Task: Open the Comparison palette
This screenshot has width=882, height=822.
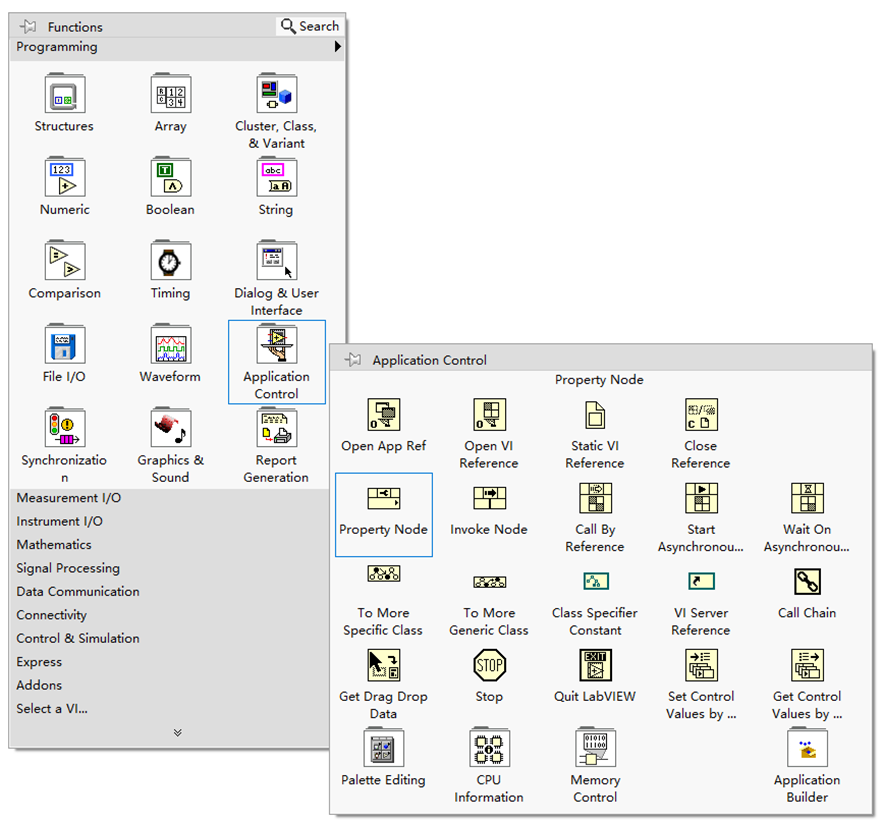Action: pyautogui.click(x=64, y=261)
